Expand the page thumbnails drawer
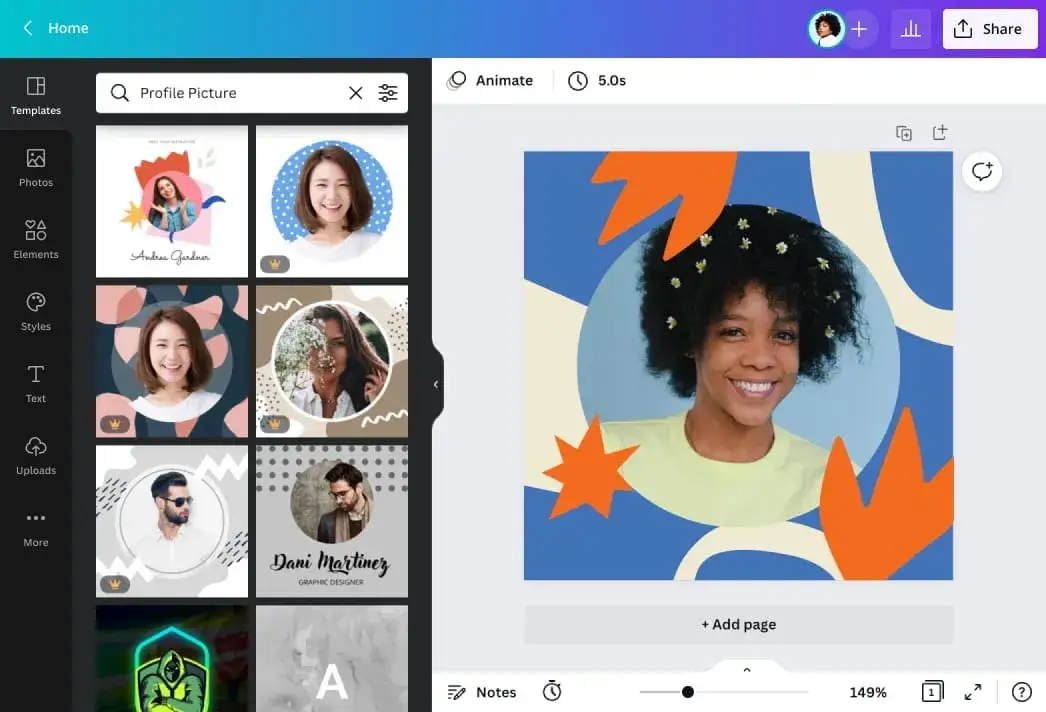Screen dimensions: 1046x712 (x=746, y=669)
